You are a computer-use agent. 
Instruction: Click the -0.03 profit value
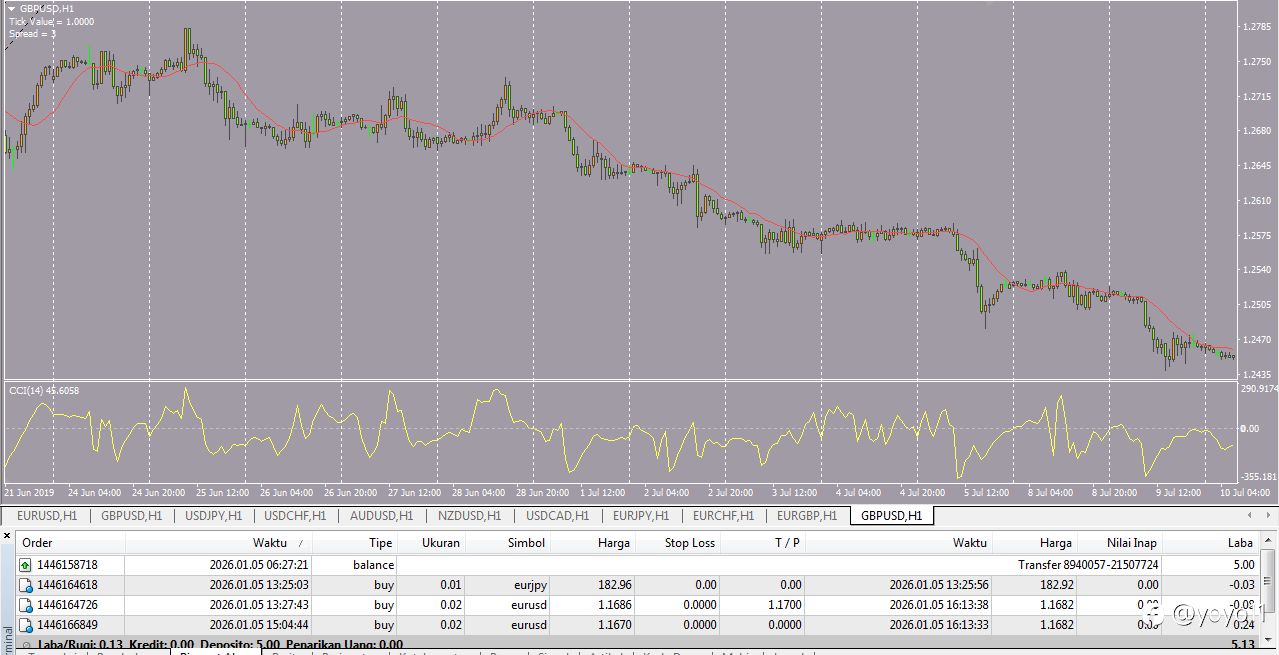point(1240,585)
